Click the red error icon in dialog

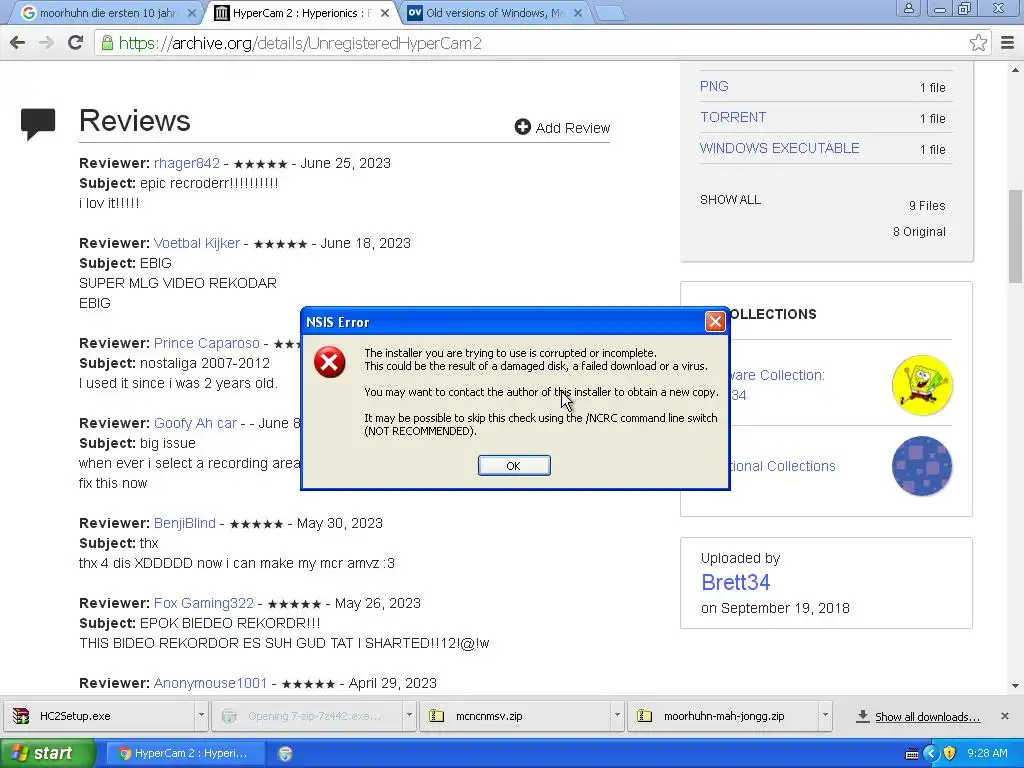[330, 362]
